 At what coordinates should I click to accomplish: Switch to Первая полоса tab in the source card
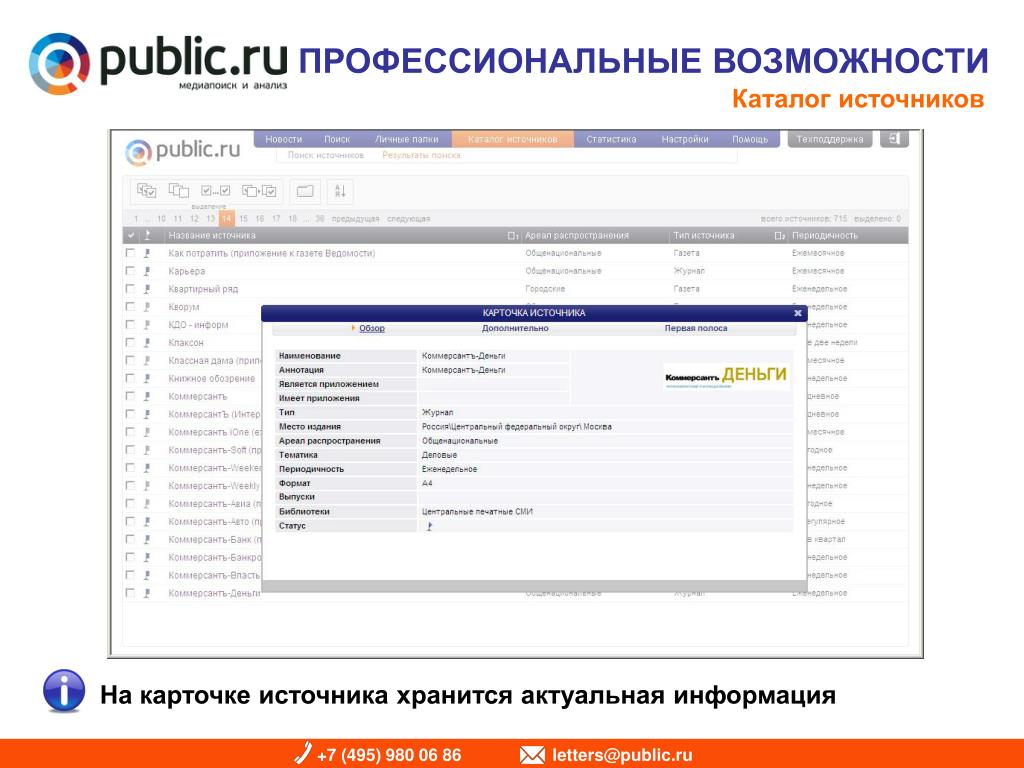(x=696, y=328)
